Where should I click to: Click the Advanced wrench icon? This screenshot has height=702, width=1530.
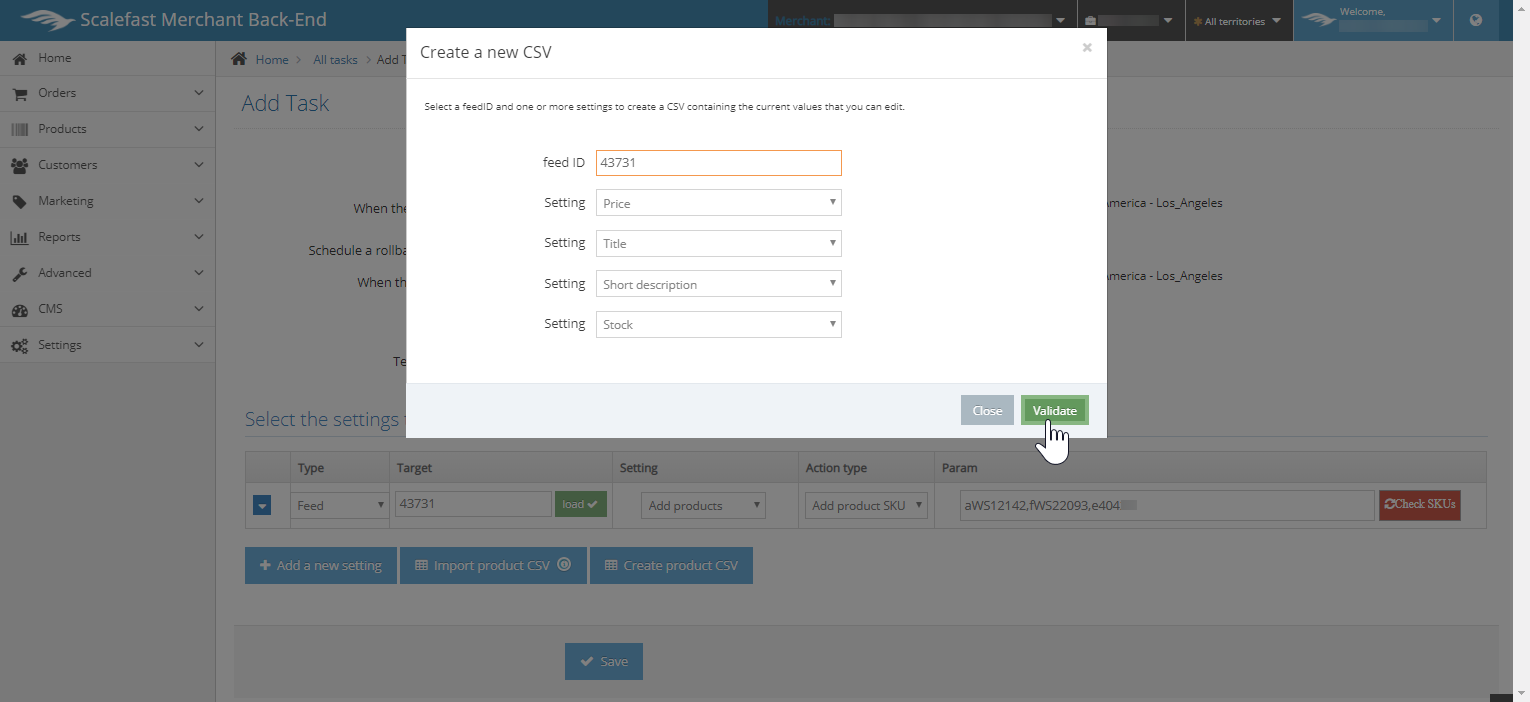click(19, 274)
